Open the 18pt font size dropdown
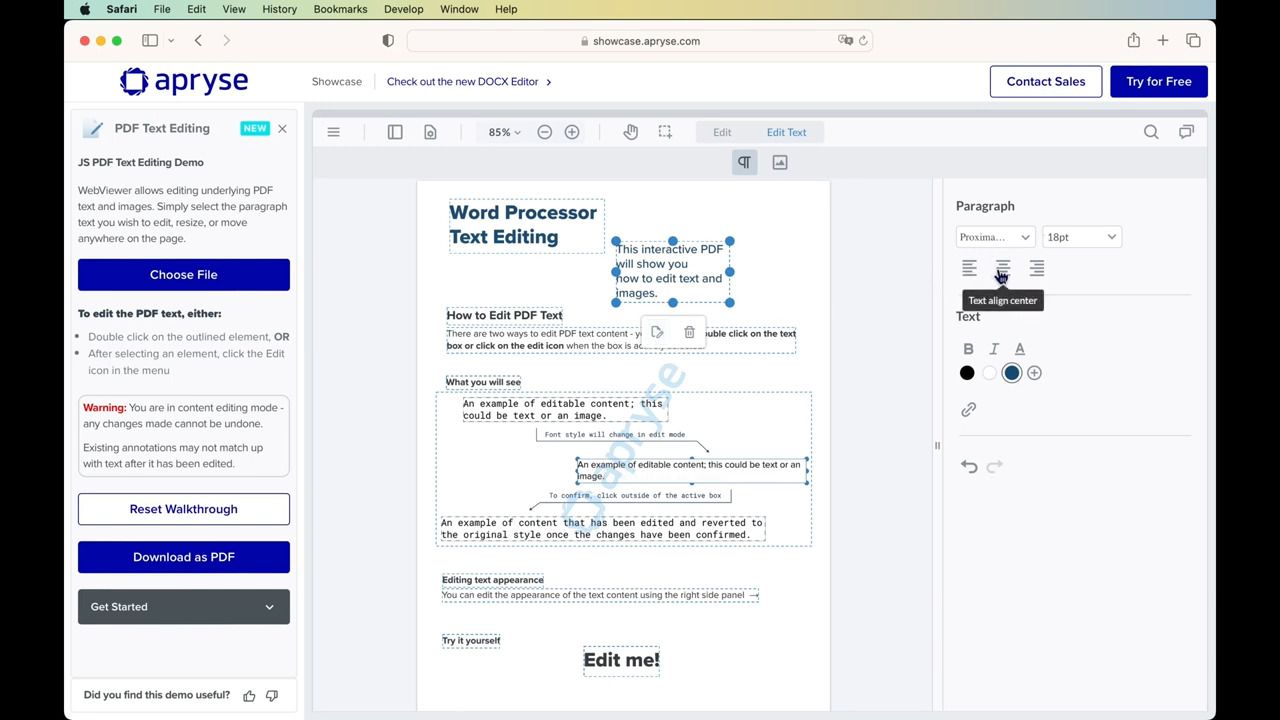 (x=1082, y=237)
